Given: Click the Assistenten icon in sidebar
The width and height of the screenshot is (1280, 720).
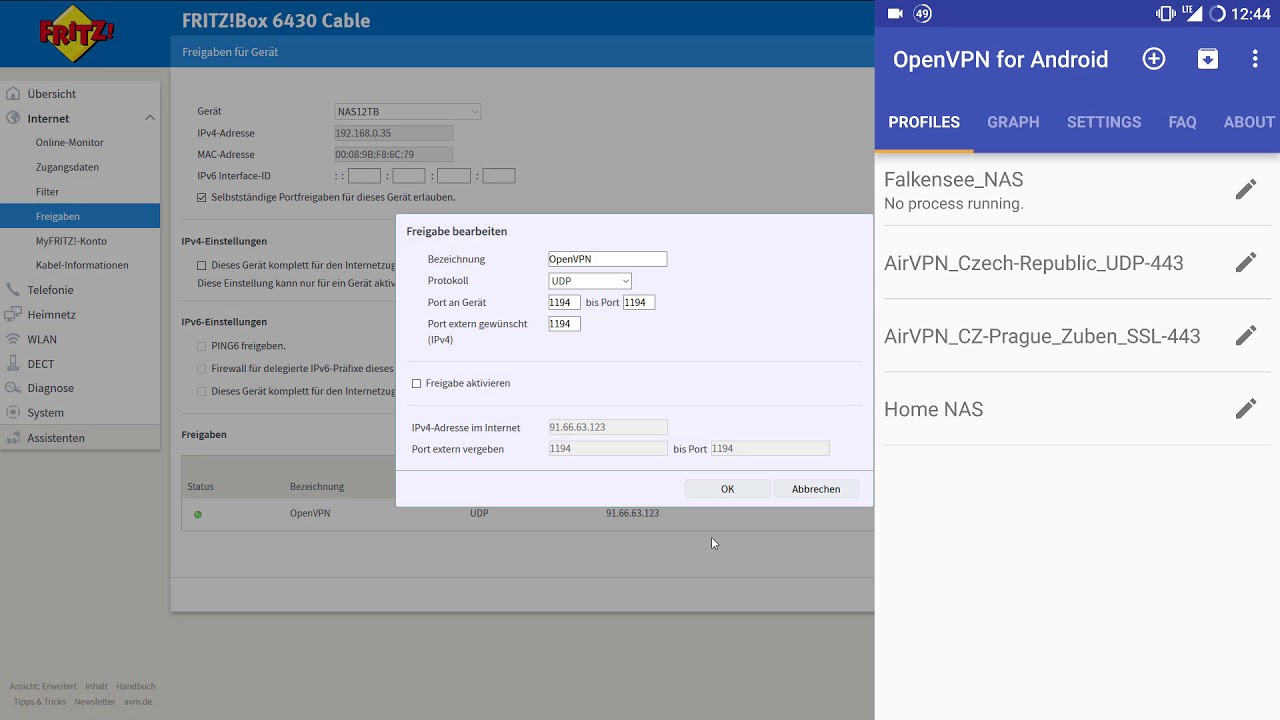Looking at the screenshot, I should pos(13,438).
